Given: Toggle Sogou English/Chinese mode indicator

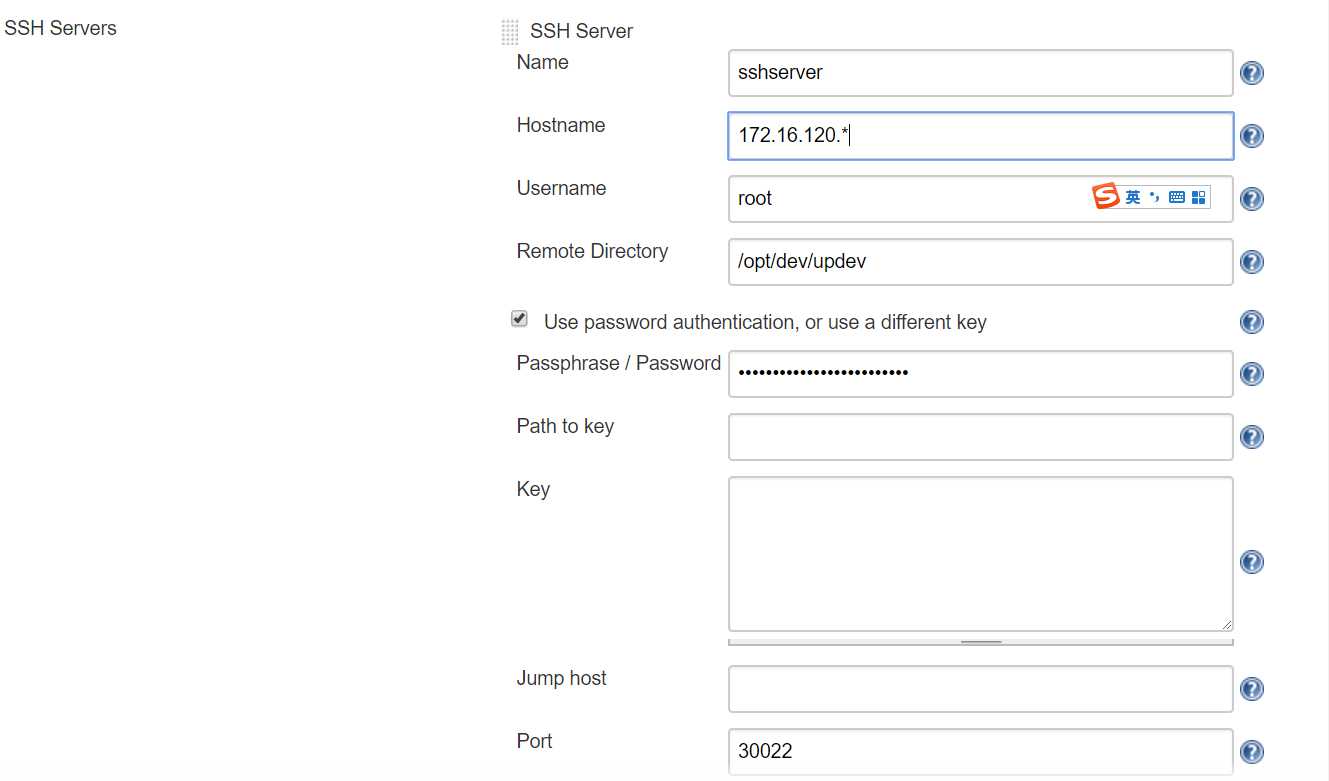Looking at the screenshot, I should (x=1133, y=198).
